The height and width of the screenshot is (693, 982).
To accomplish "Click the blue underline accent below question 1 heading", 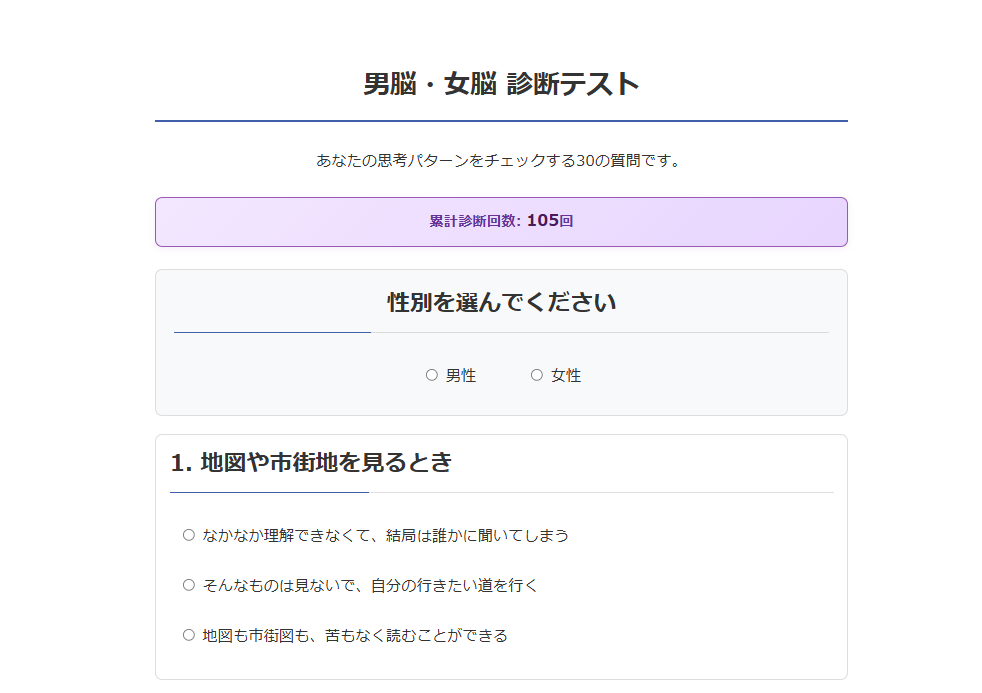I will click(269, 493).
